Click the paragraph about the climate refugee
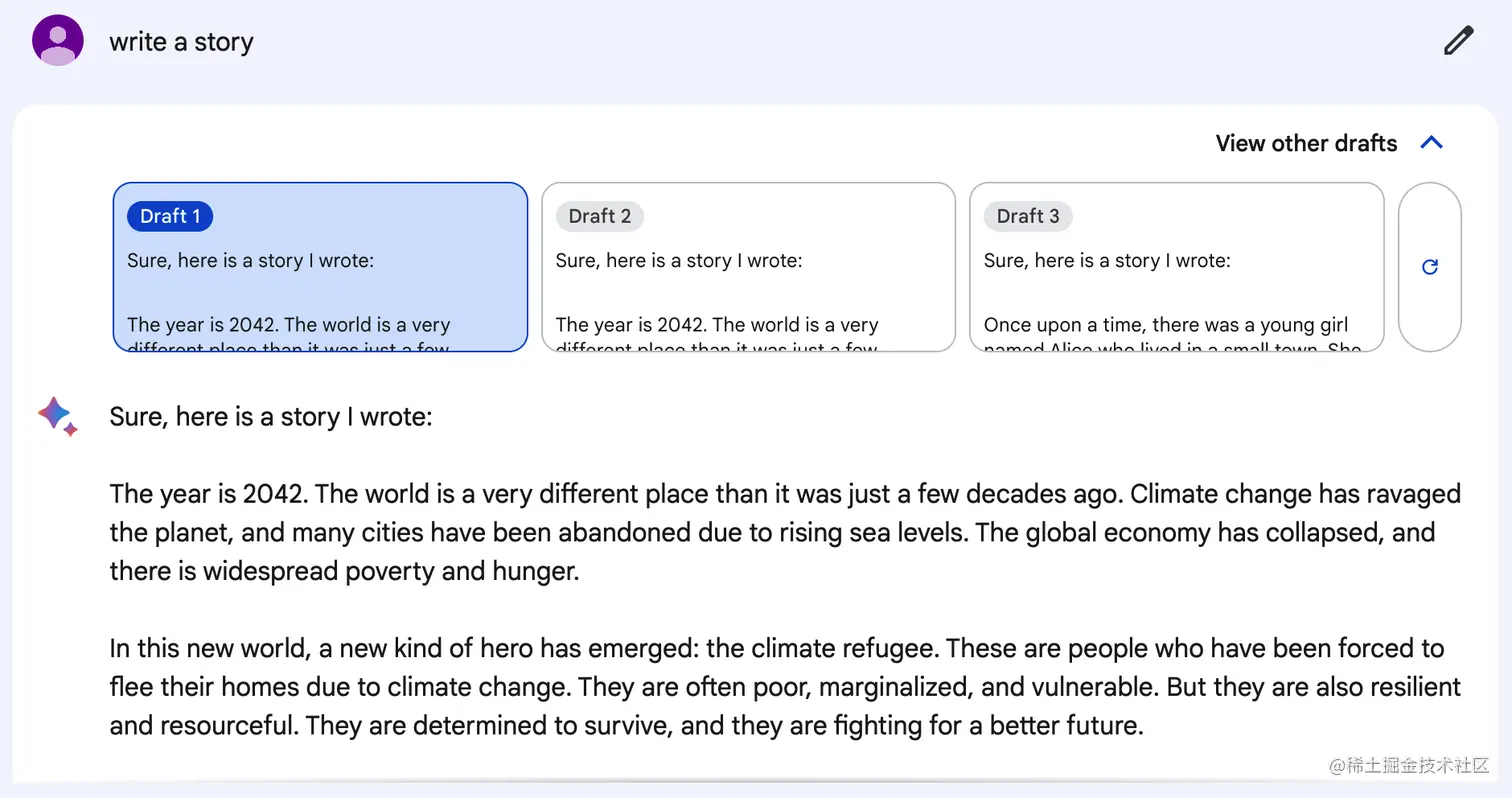This screenshot has width=1512, height=798. pyautogui.click(x=785, y=687)
